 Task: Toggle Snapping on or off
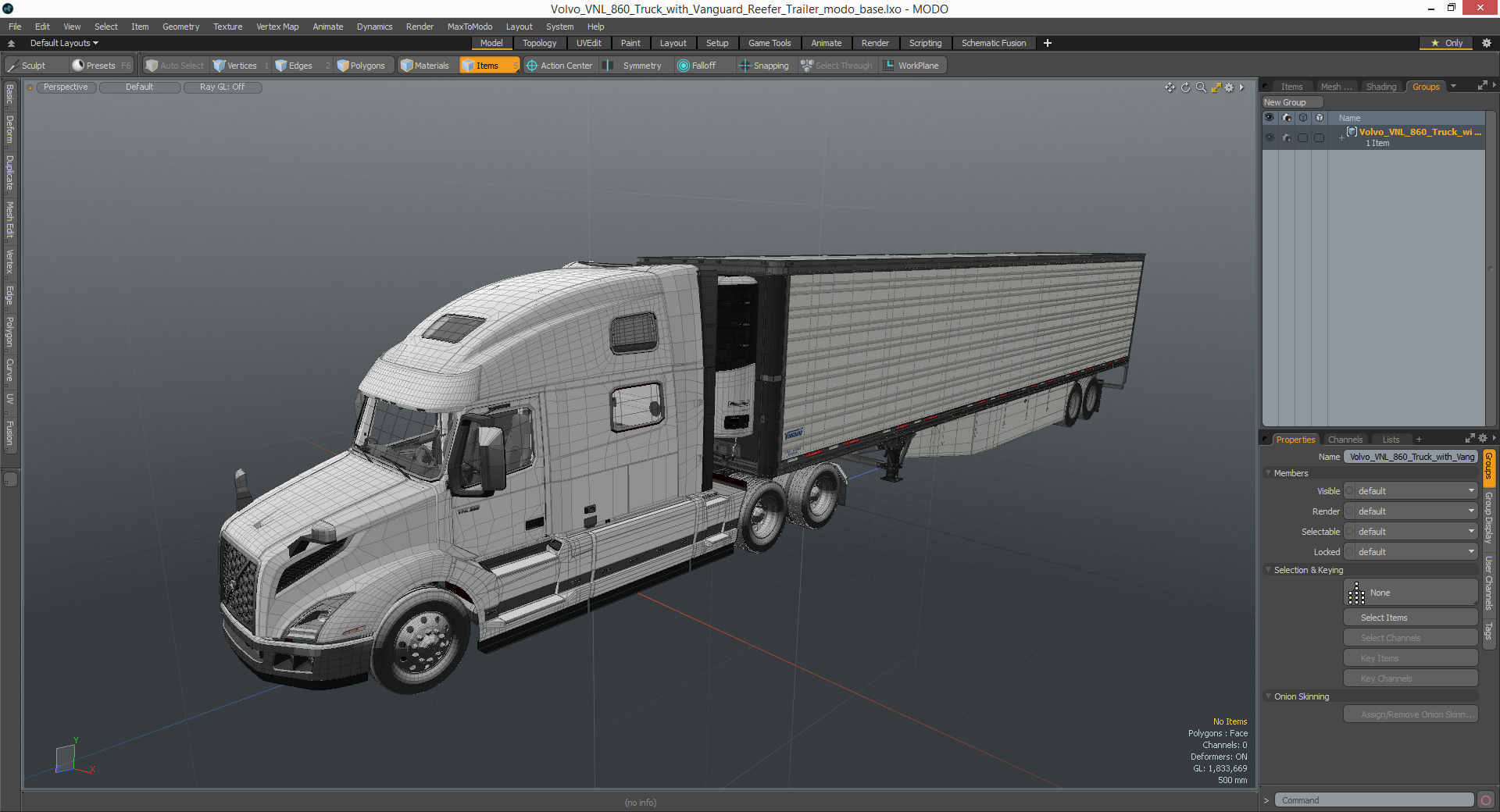(x=764, y=66)
